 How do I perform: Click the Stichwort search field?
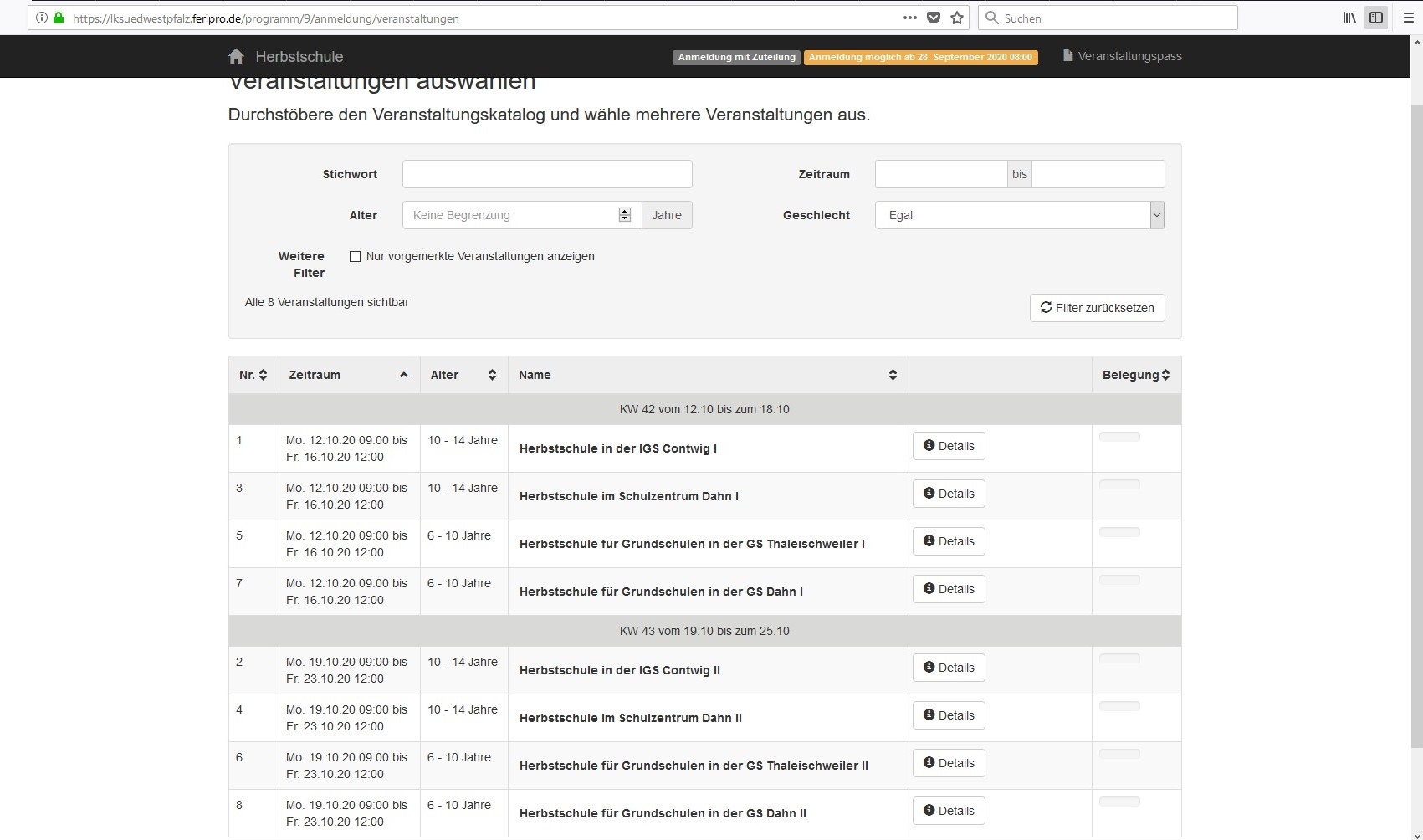click(x=547, y=174)
